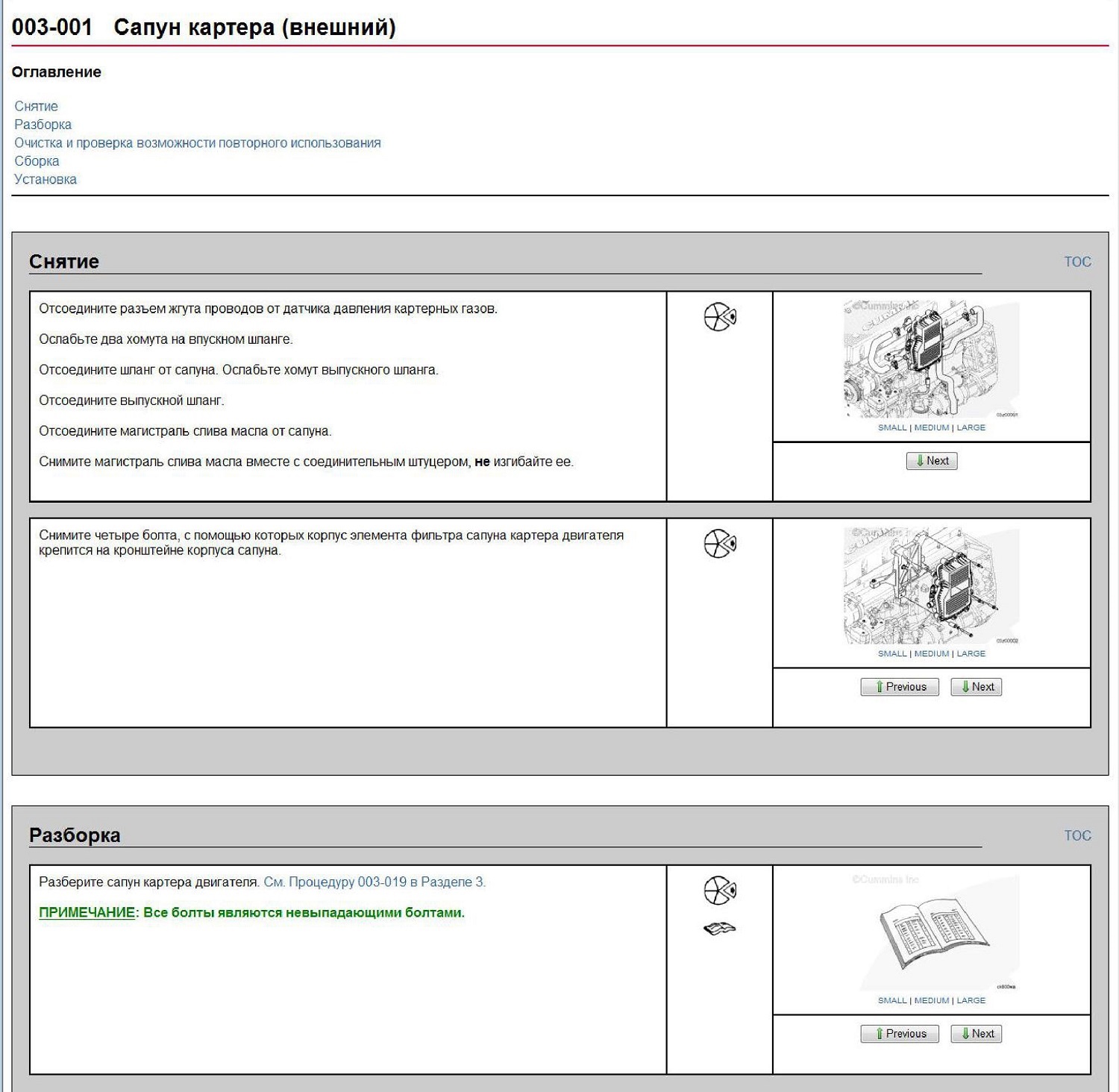Open four bolts breather housing illustration thumbnail

(x=931, y=586)
